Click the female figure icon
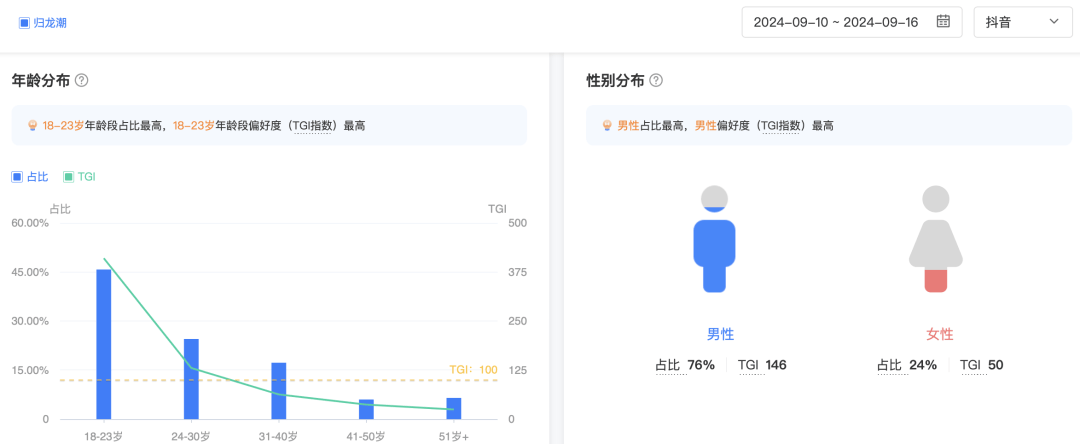Screen dimensions: 1080x444 [935, 238]
